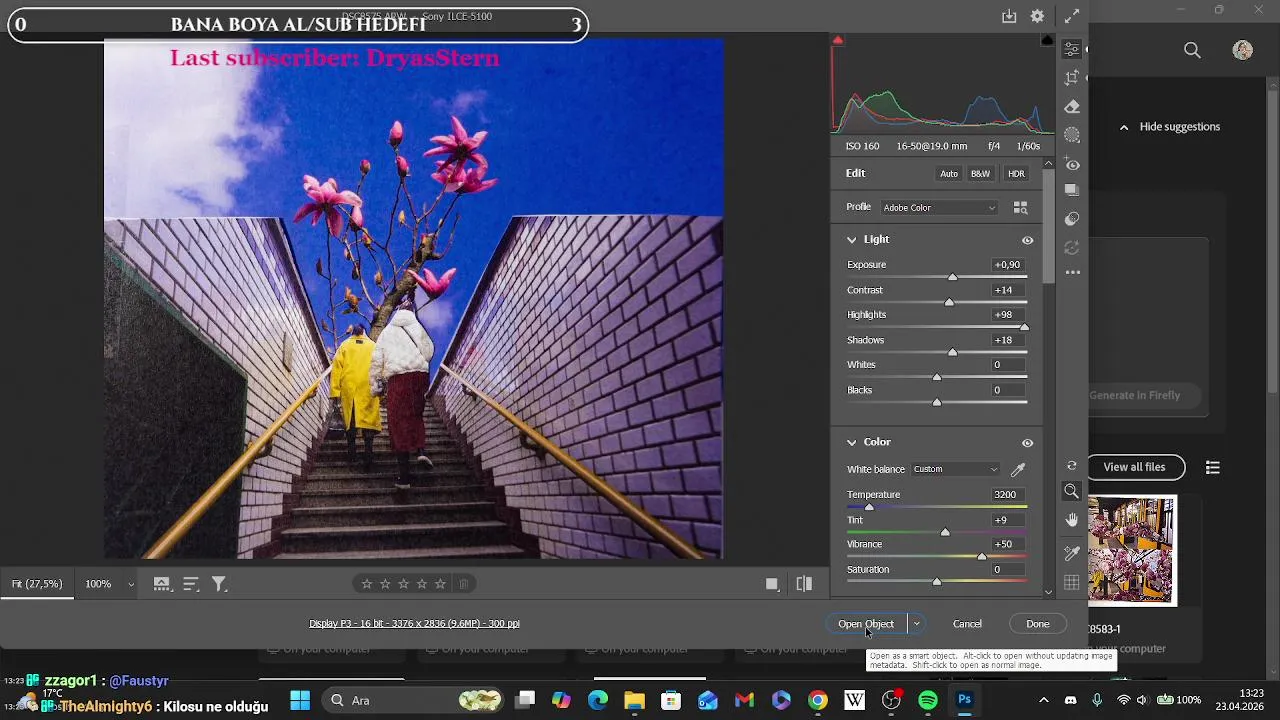1280x720 pixels.
Task: Click View all files button
Action: point(1134,467)
